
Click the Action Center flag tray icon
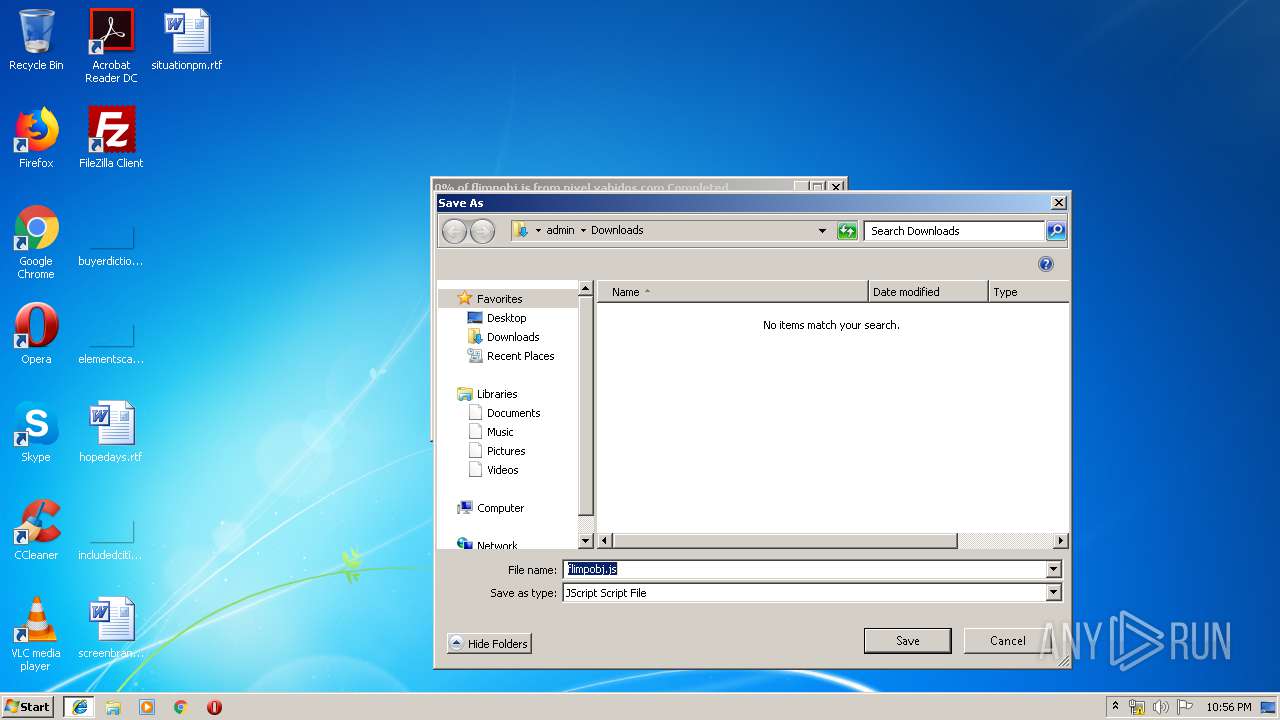pyautogui.click(x=1185, y=707)
